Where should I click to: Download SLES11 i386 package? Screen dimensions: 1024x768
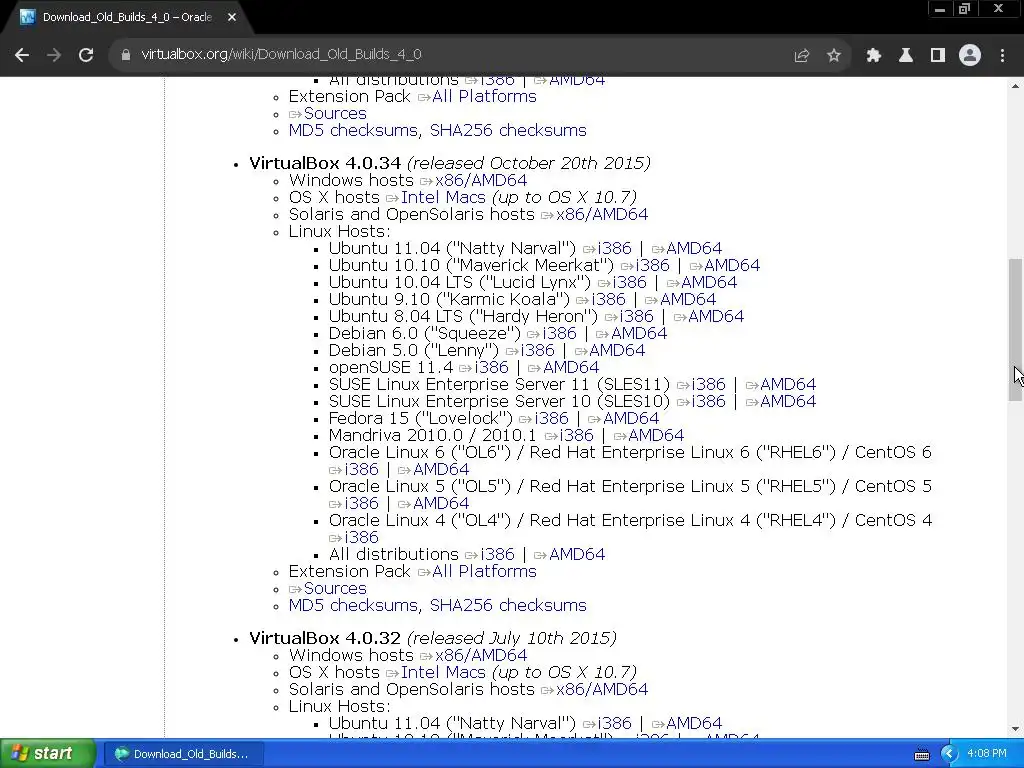click(x=709, y=384)
